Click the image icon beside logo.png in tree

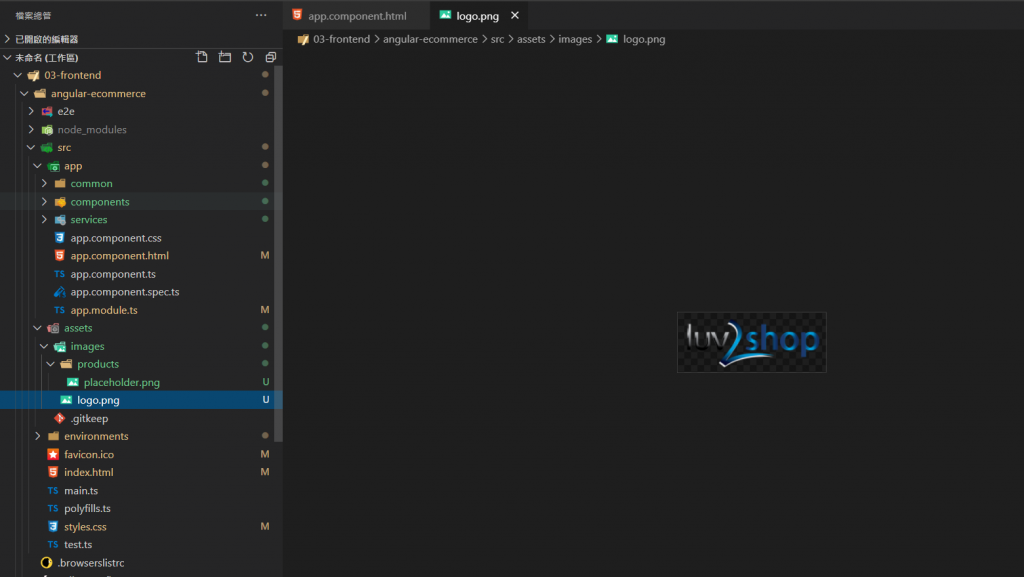click(x=66, y=399)
